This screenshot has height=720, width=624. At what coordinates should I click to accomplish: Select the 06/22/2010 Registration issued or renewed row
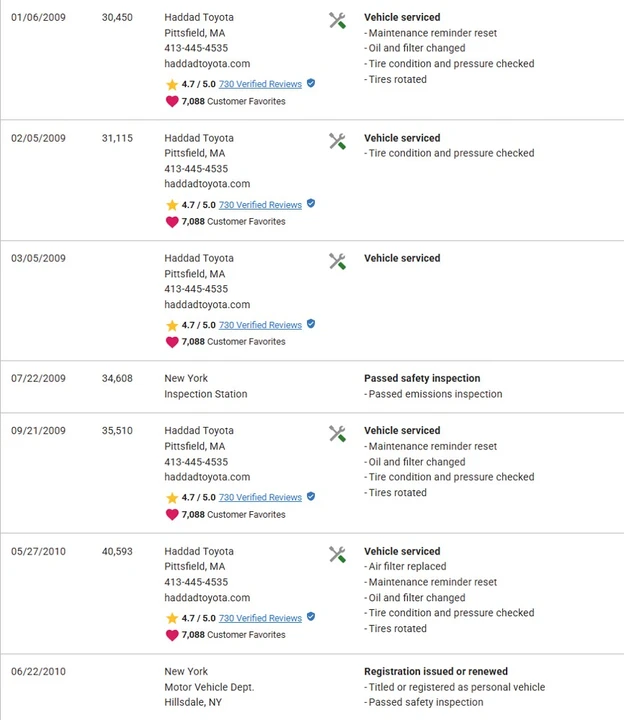point(312,687)
